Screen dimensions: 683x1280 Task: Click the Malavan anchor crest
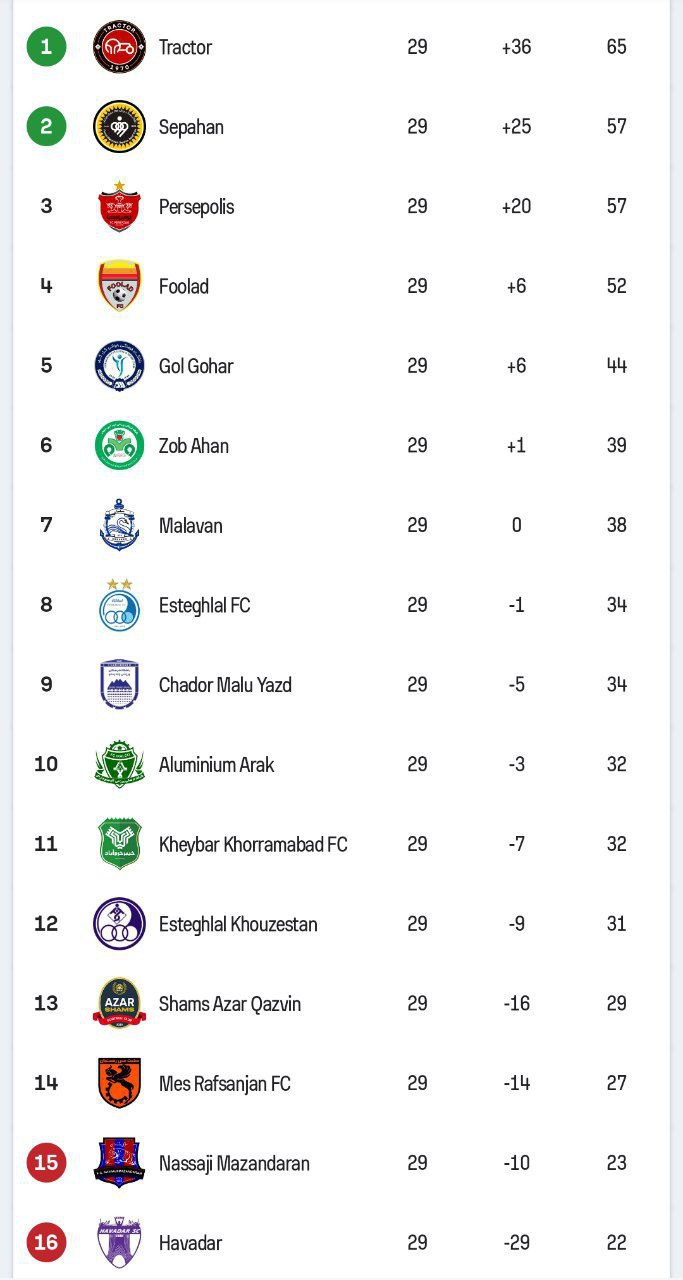(x=119, y=525)
